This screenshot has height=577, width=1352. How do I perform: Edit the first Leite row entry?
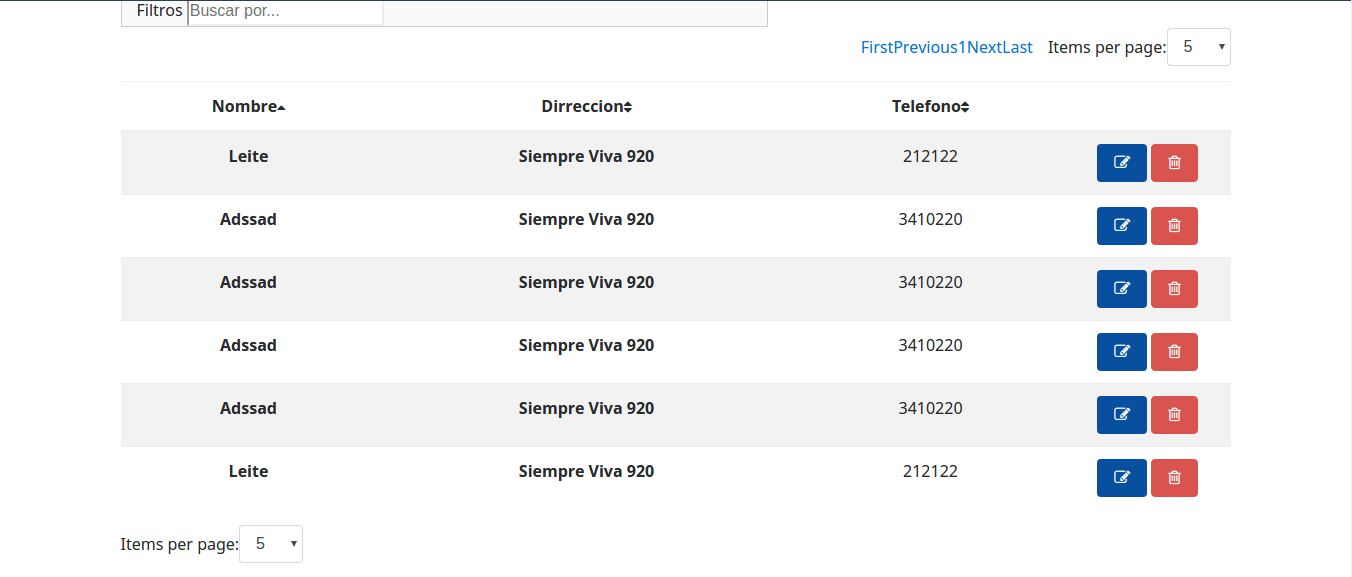(x=1121, y=163)
